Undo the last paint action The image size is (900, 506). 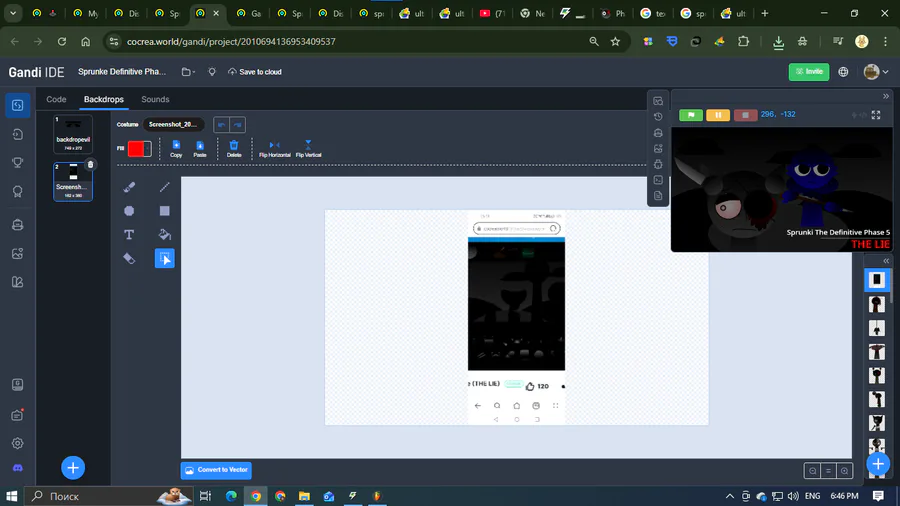click(x=222, y=124)
